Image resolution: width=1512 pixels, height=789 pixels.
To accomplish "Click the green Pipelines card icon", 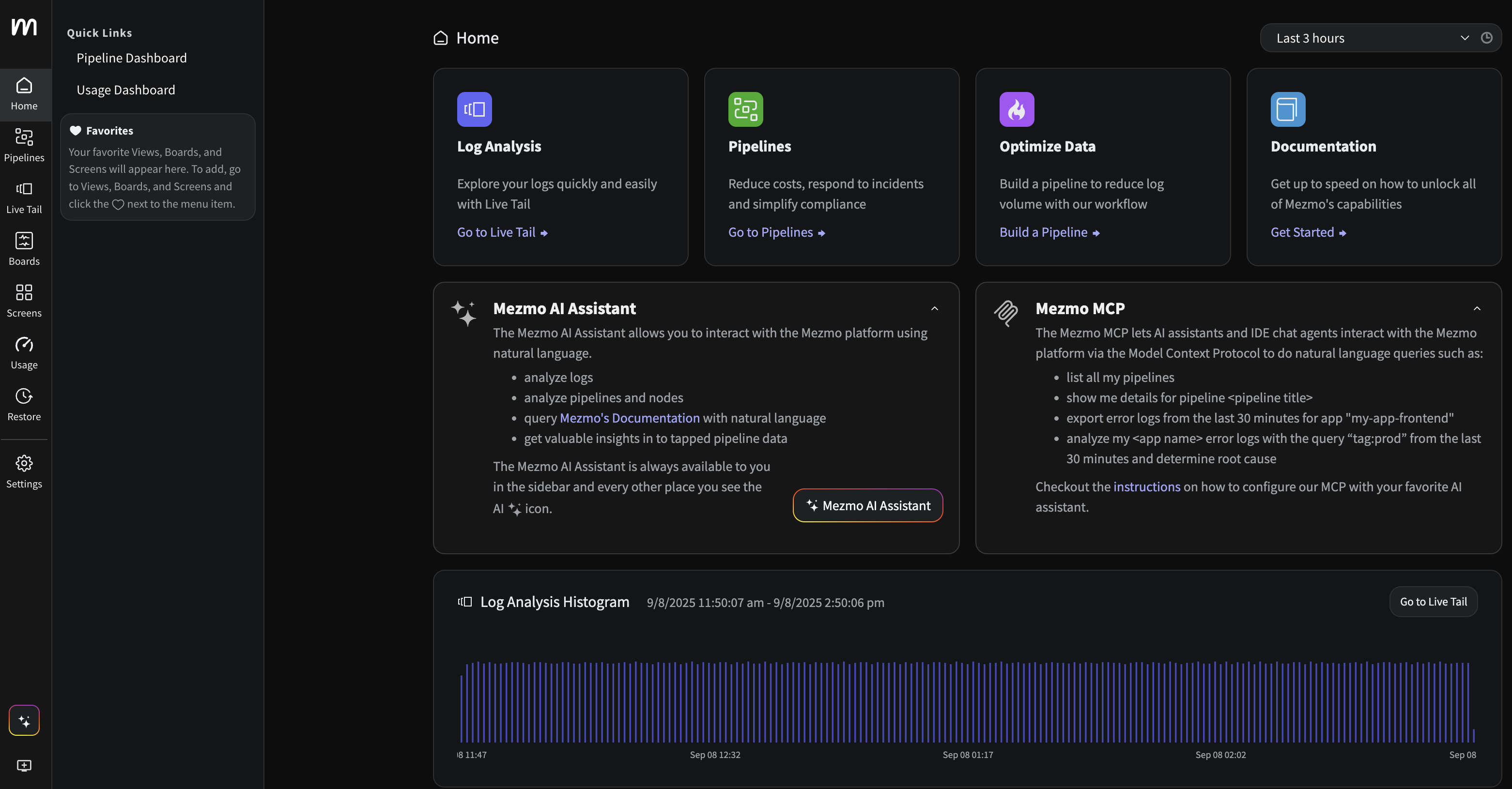I will coord(745,109).
